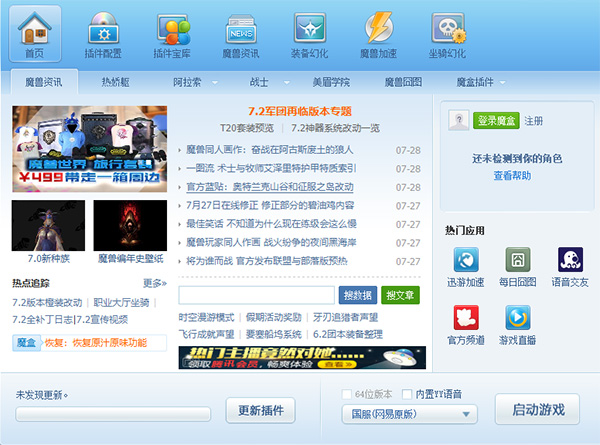Screen dimensions: 600x445
Task: Open 插件配置 plugin settings icon
Action: tap(103, 34)
